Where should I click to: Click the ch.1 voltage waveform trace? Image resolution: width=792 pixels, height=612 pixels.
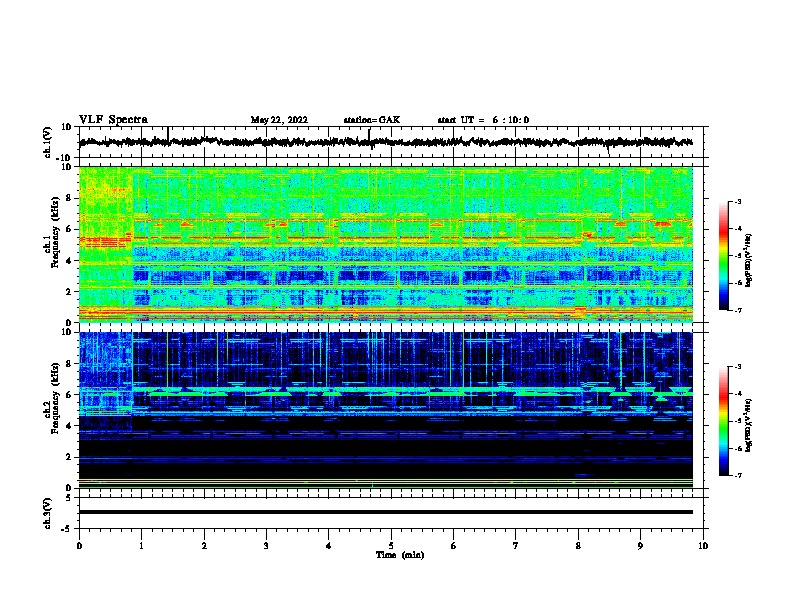[x=385, y=142]
